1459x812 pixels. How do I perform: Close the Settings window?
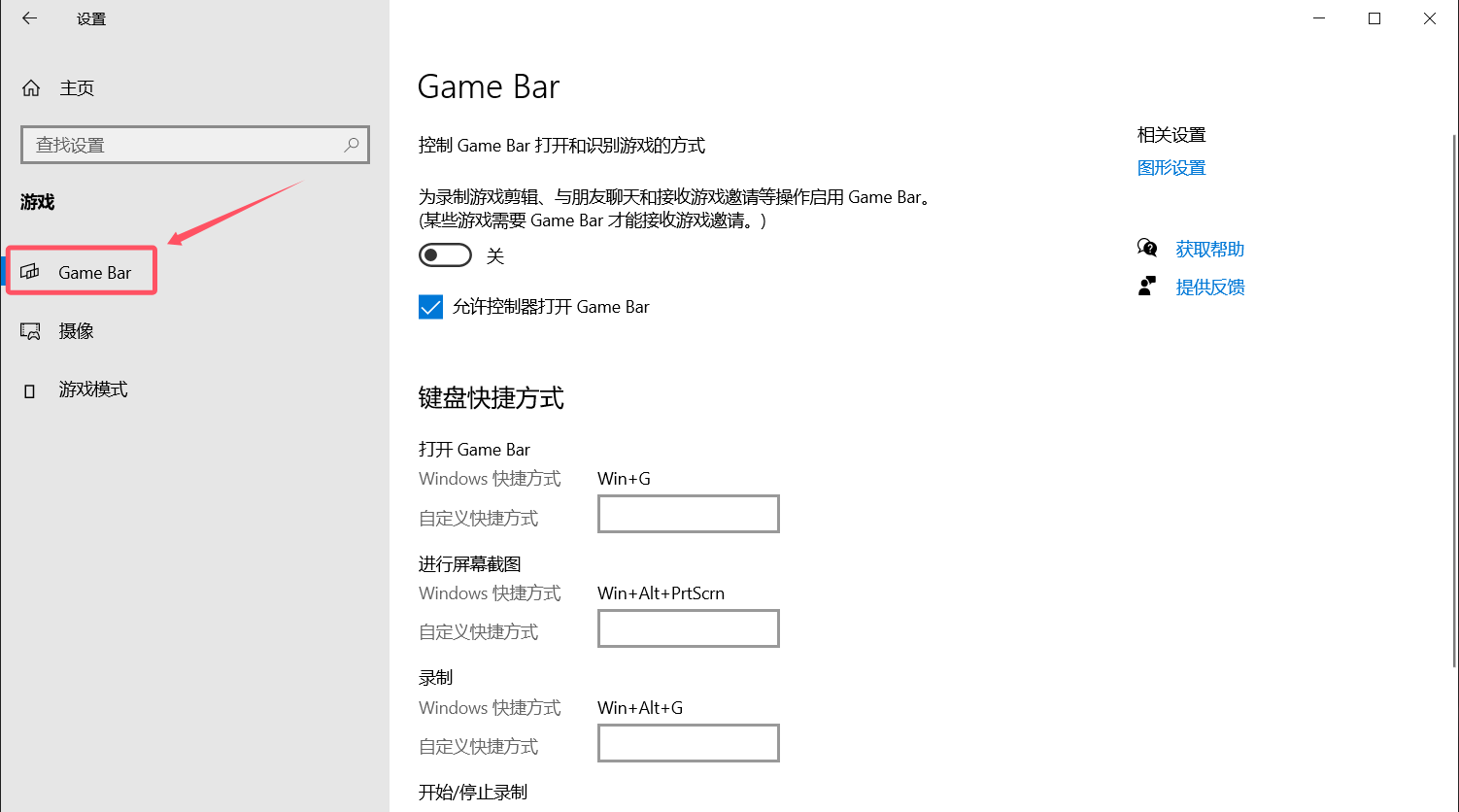click(x=1430, y=18)
